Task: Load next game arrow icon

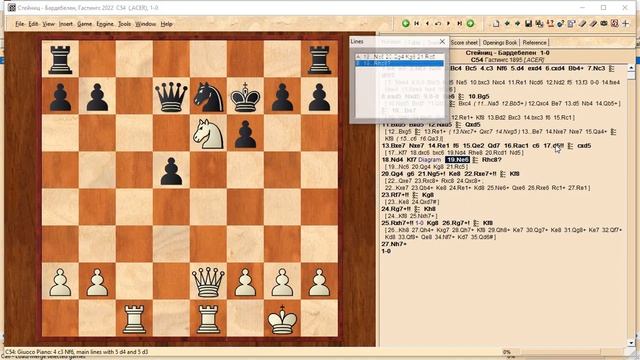Action: 517,24
